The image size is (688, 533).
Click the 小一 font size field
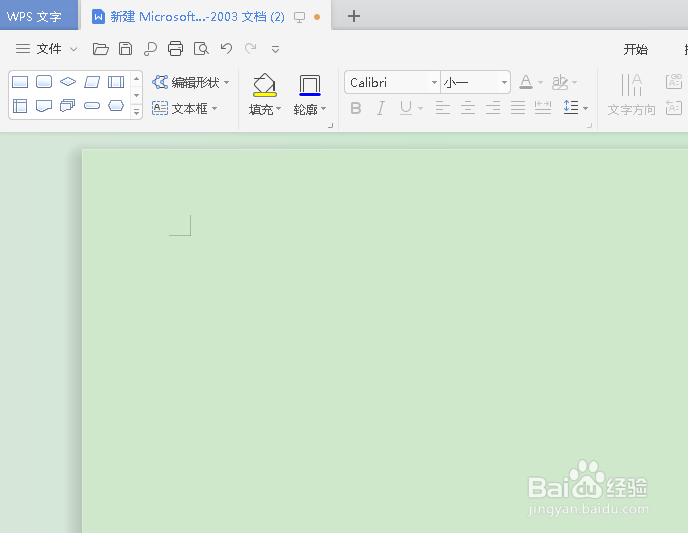(x=470, y=82)
